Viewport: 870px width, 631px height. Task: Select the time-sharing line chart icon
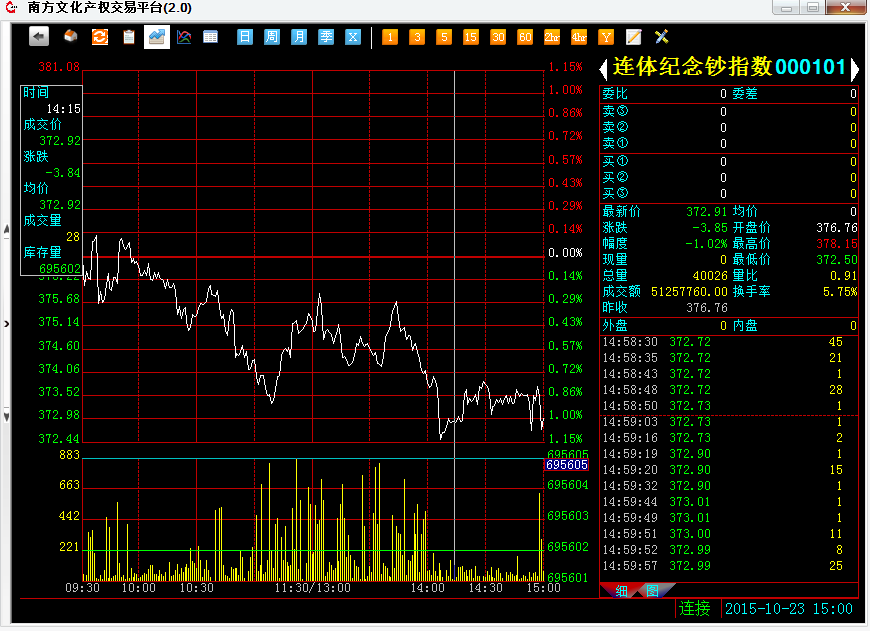[x=156, y=36]
